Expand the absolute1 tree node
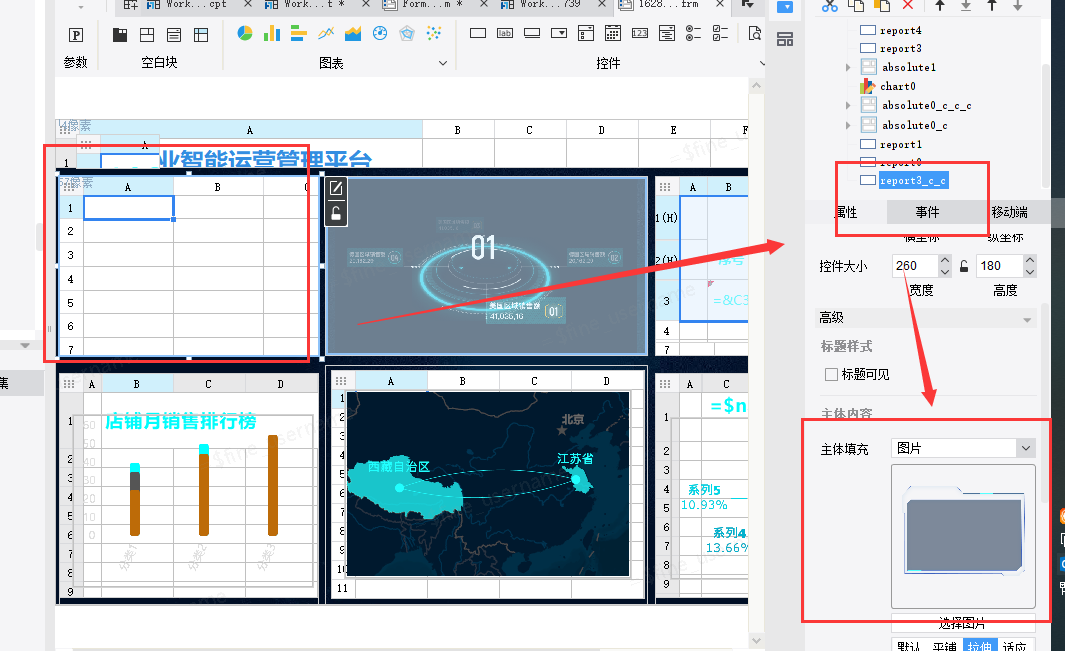This screenshot has height=651, width=1065. (x=848, y=67)
